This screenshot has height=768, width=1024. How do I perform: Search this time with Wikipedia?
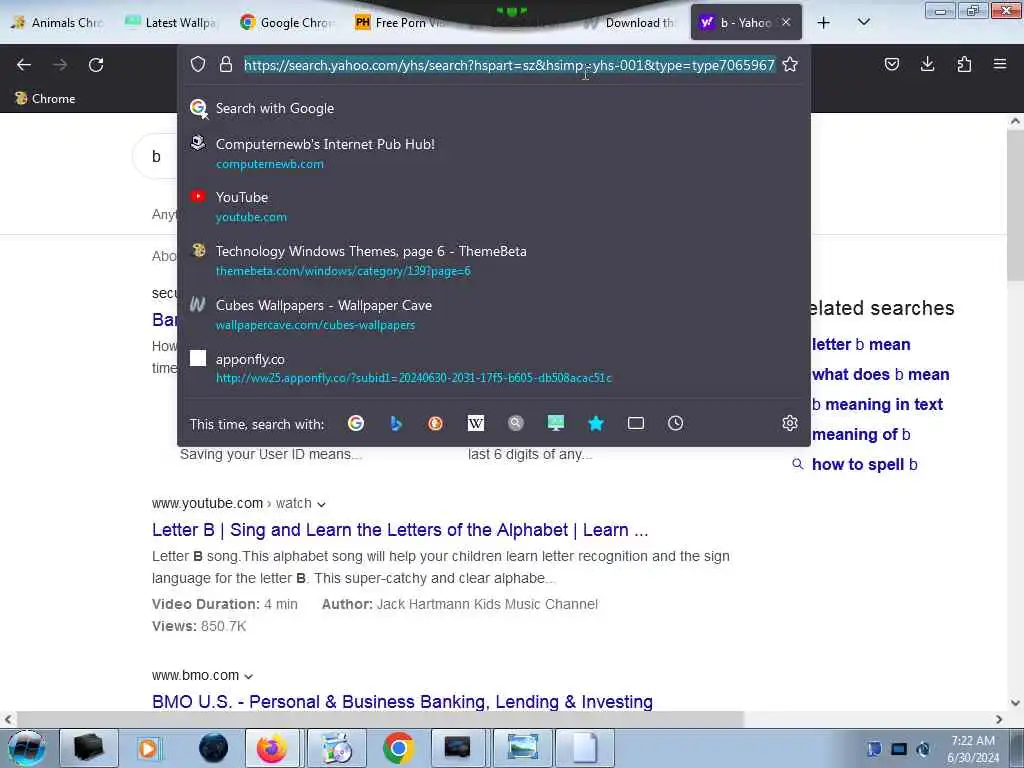[x=476, y=424]
